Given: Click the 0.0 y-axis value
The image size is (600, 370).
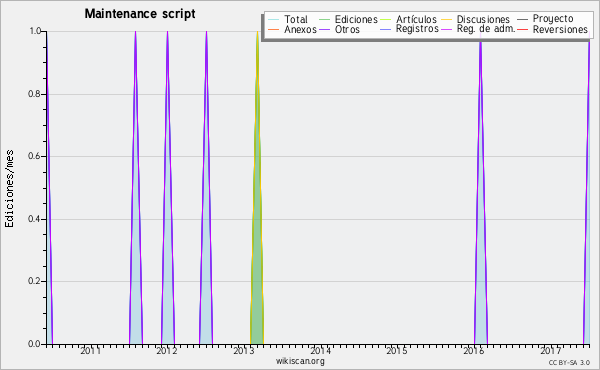Looking at the screenshot, I should (x=34, y=344).
